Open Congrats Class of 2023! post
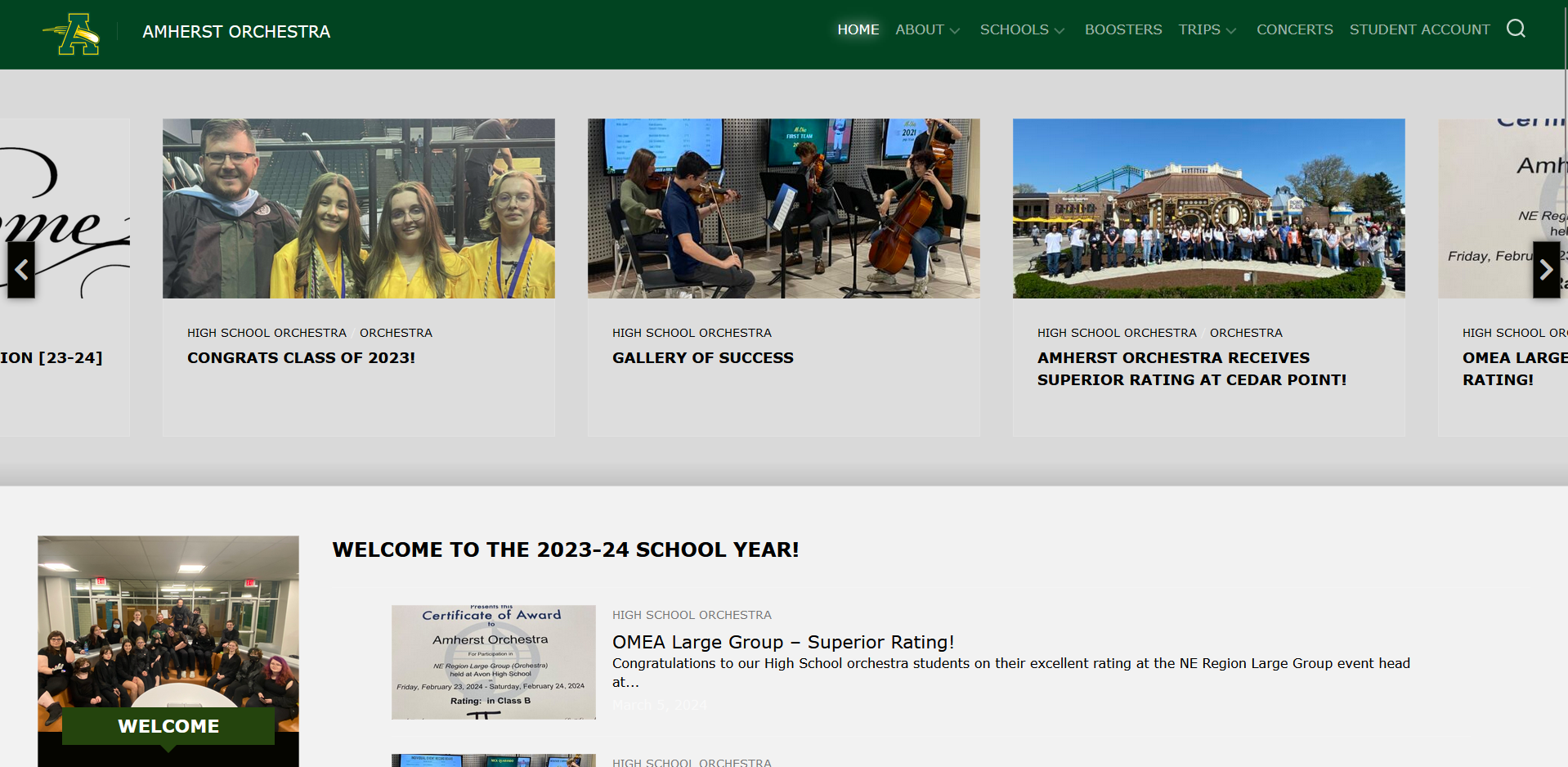The width and height of the screenshot is (1568, 767). (301, 358)
